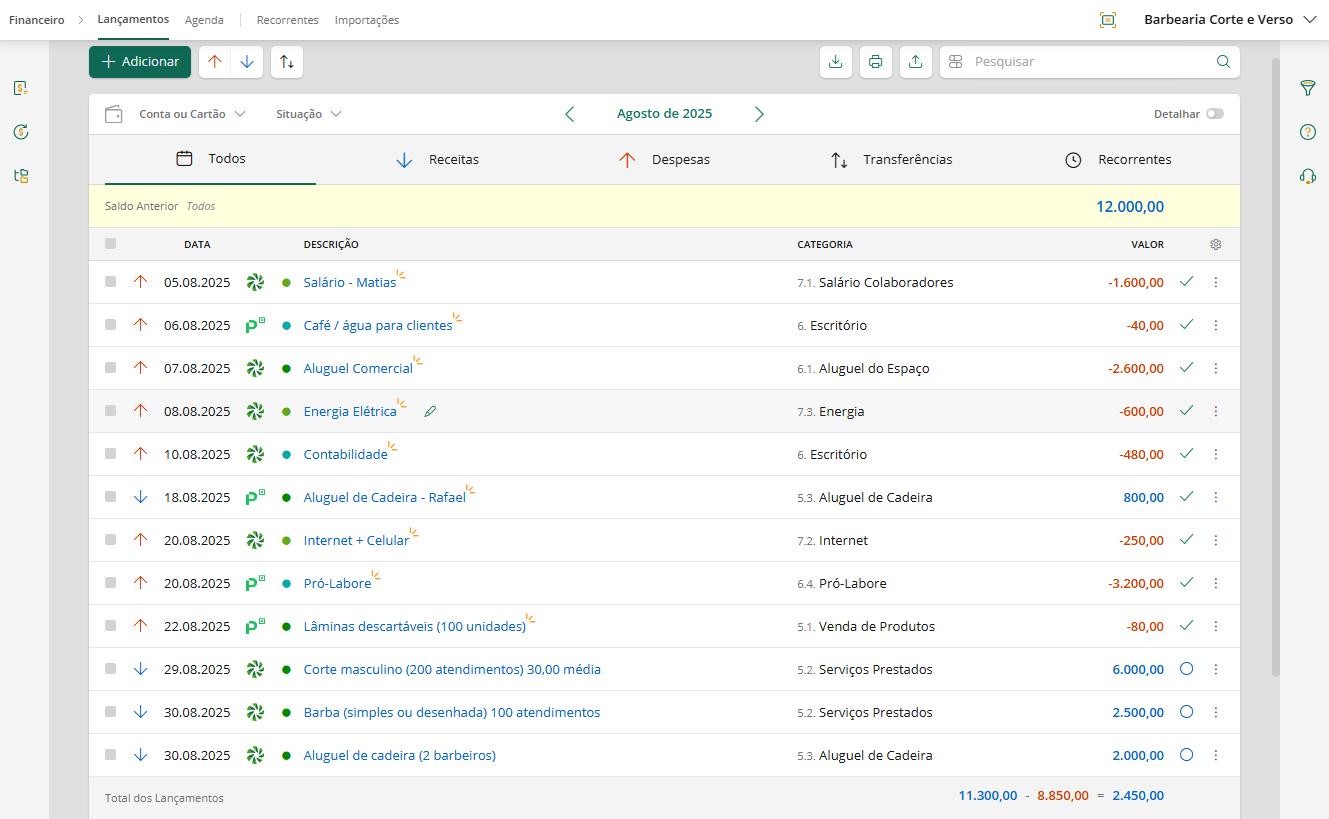Viewport: 1329px width, 819px height.
Task: Open Agenda in the top navigation
Action: tap(204, 20)
